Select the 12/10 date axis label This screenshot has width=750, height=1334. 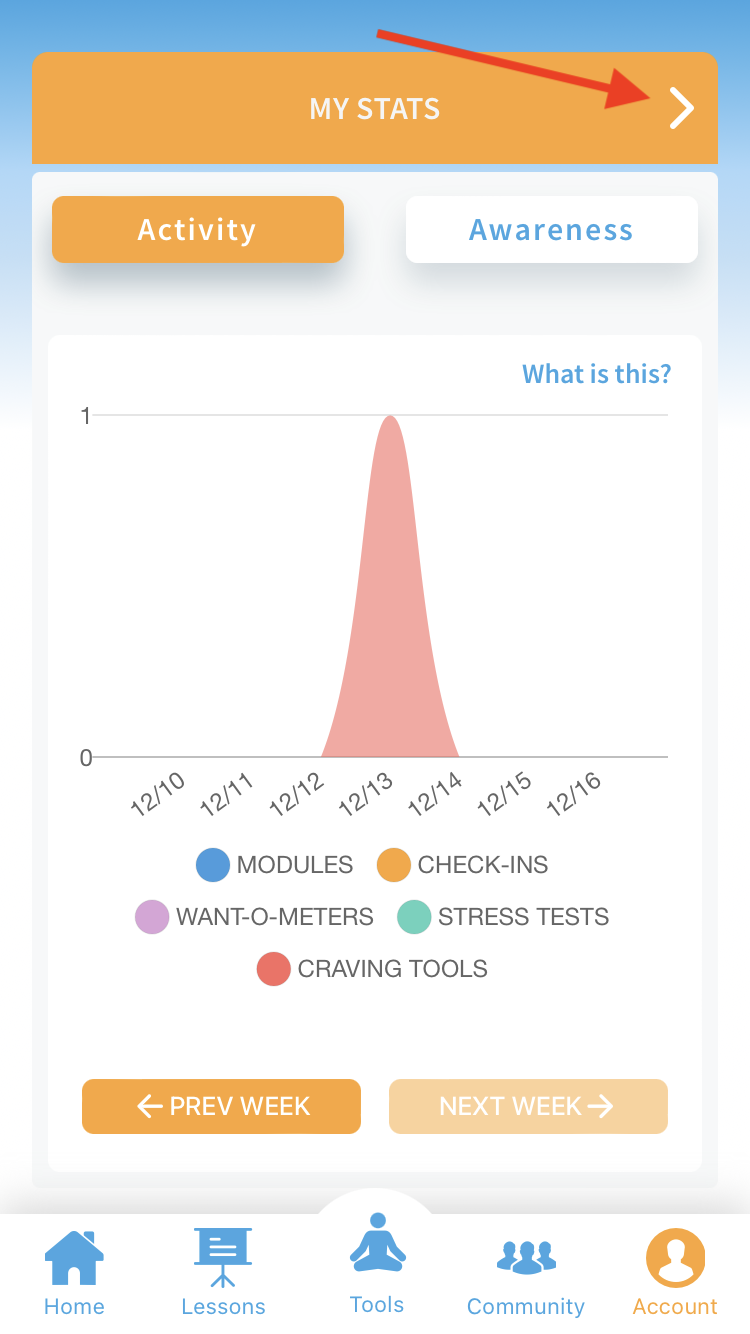[x=158, y=794]
